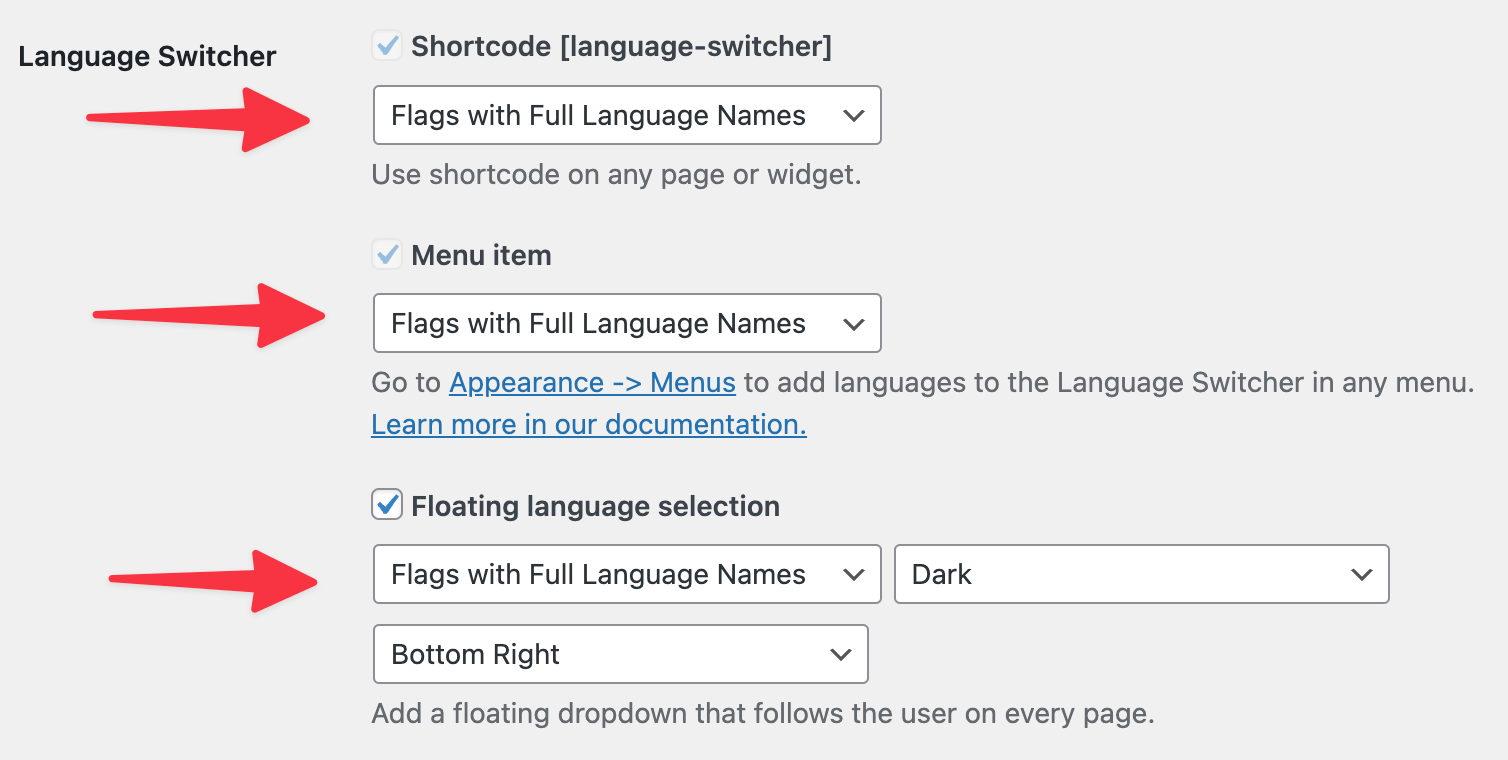Click the 'Add a floating dropdown' description text
Image resolution: width=1508 pixels, height=760 pixels.
click(x=762, y=714)
